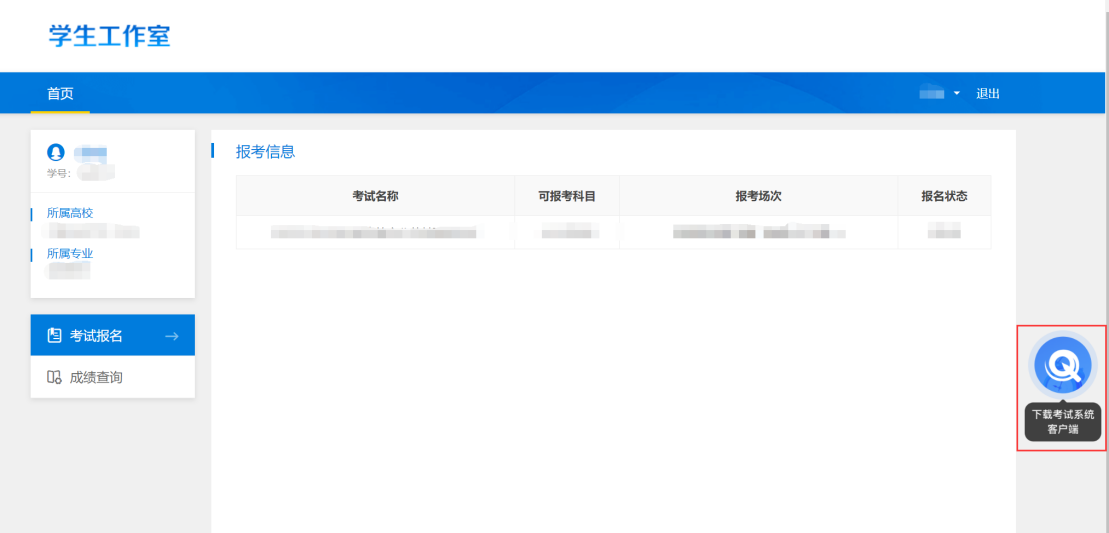The image size is (1109, 533).
Task: Select the 考试报名 text in sidebar
Action: [96, 336]
